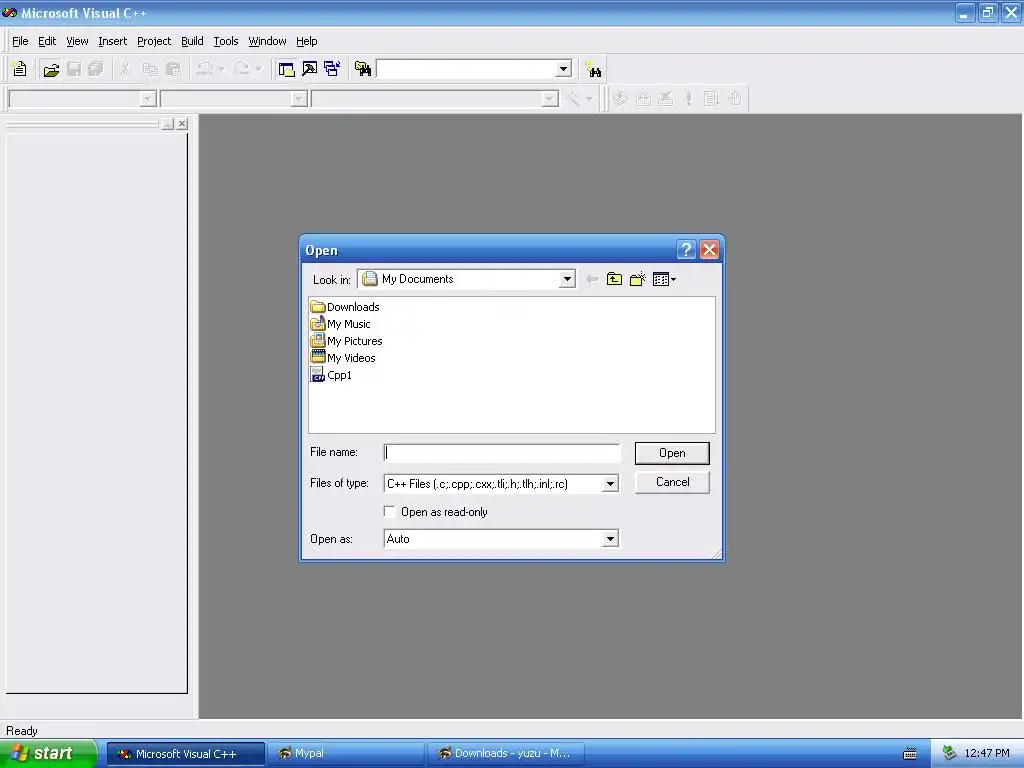Click the dialog Help question mark button
This screenshot has width=1024, height=768.
686,249
